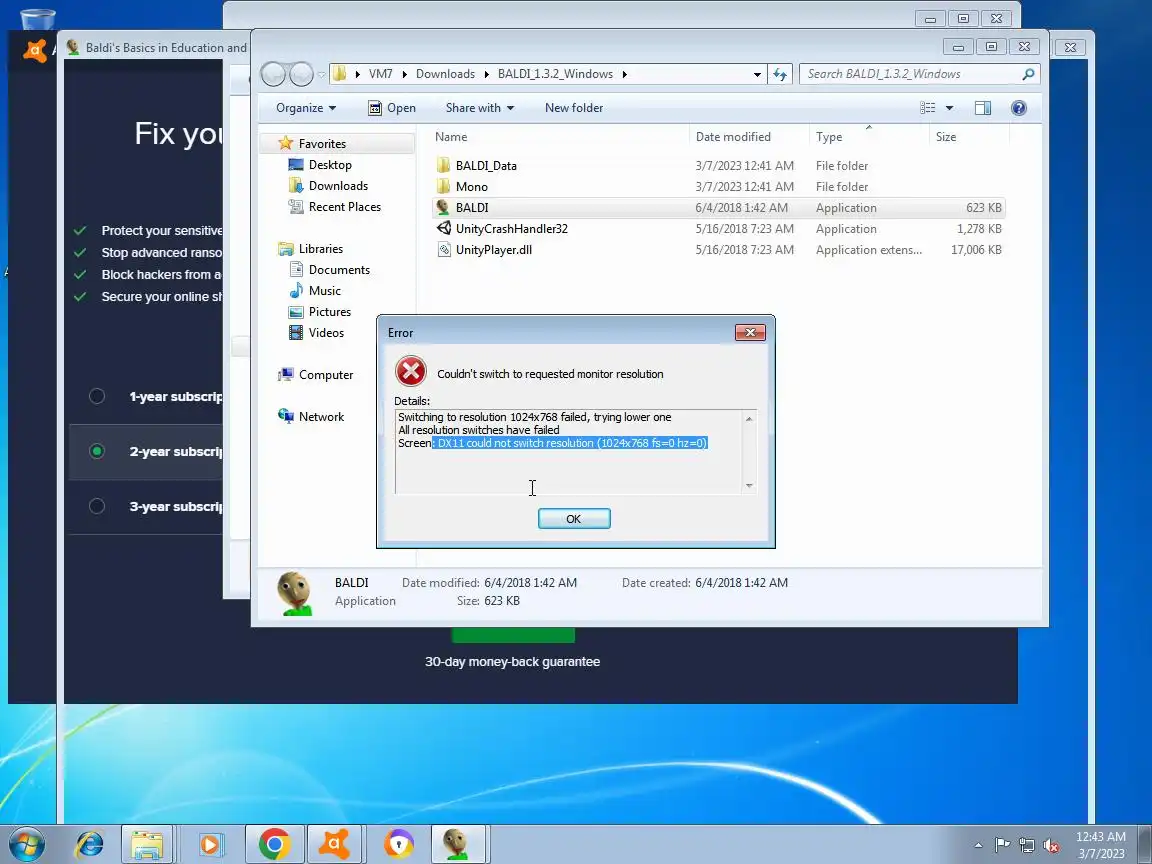
Task: Change view using the view icon
Action: [927, 108]
